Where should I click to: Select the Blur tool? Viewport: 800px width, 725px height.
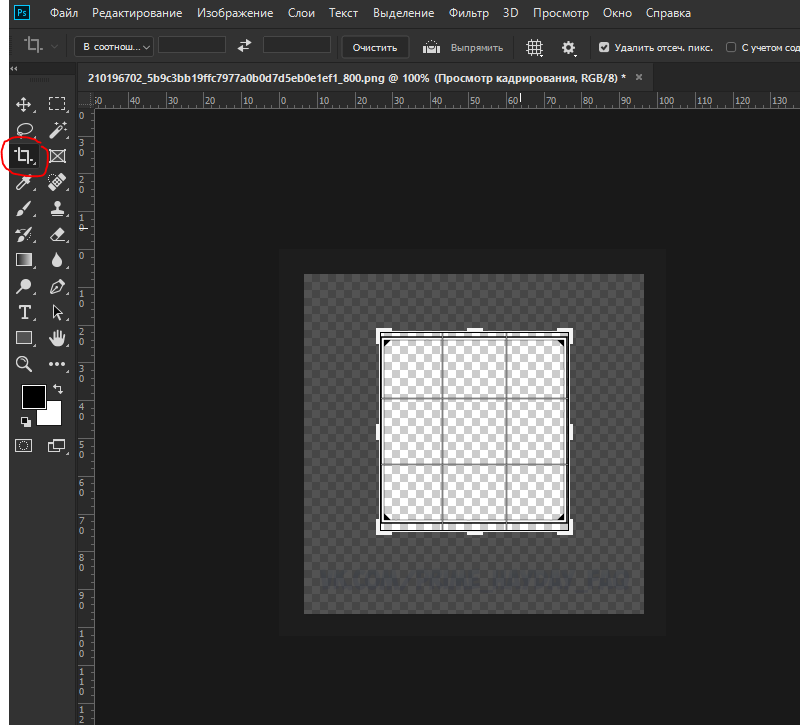[57, 260]
